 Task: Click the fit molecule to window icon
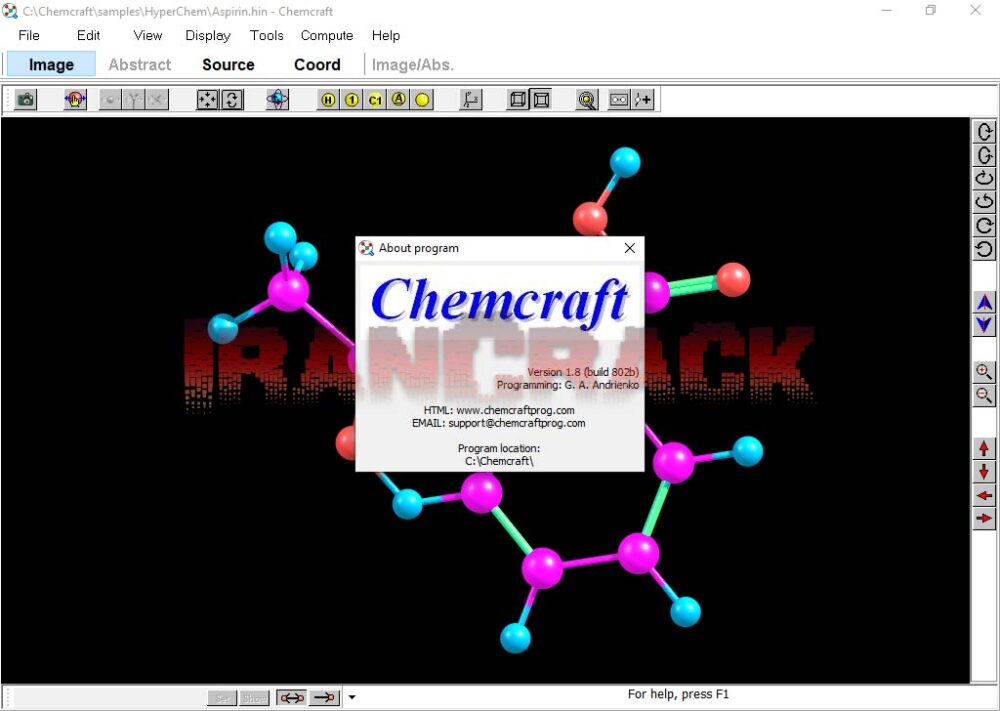pyautogui.click(x=207, y=100)
